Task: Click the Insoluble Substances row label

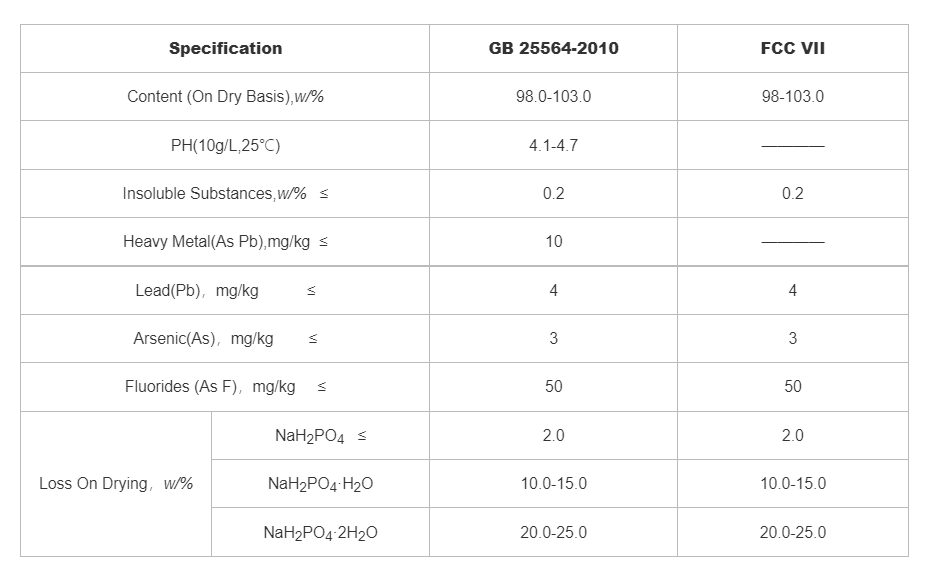Action: [225, 193]
